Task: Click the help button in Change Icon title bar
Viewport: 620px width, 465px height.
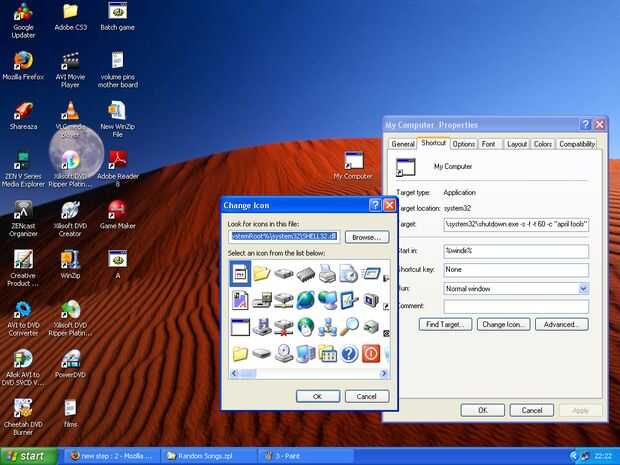Action: coord(375,205)
